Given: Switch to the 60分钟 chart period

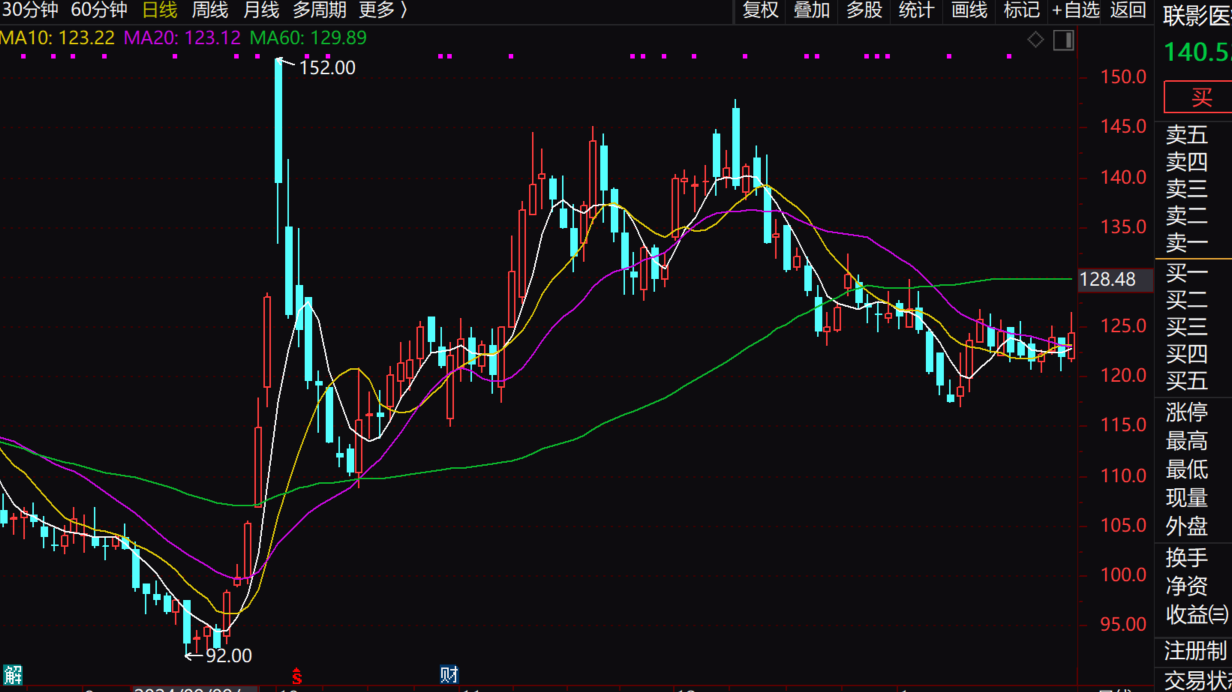Looking at the screenshot, I should (99, 11).
